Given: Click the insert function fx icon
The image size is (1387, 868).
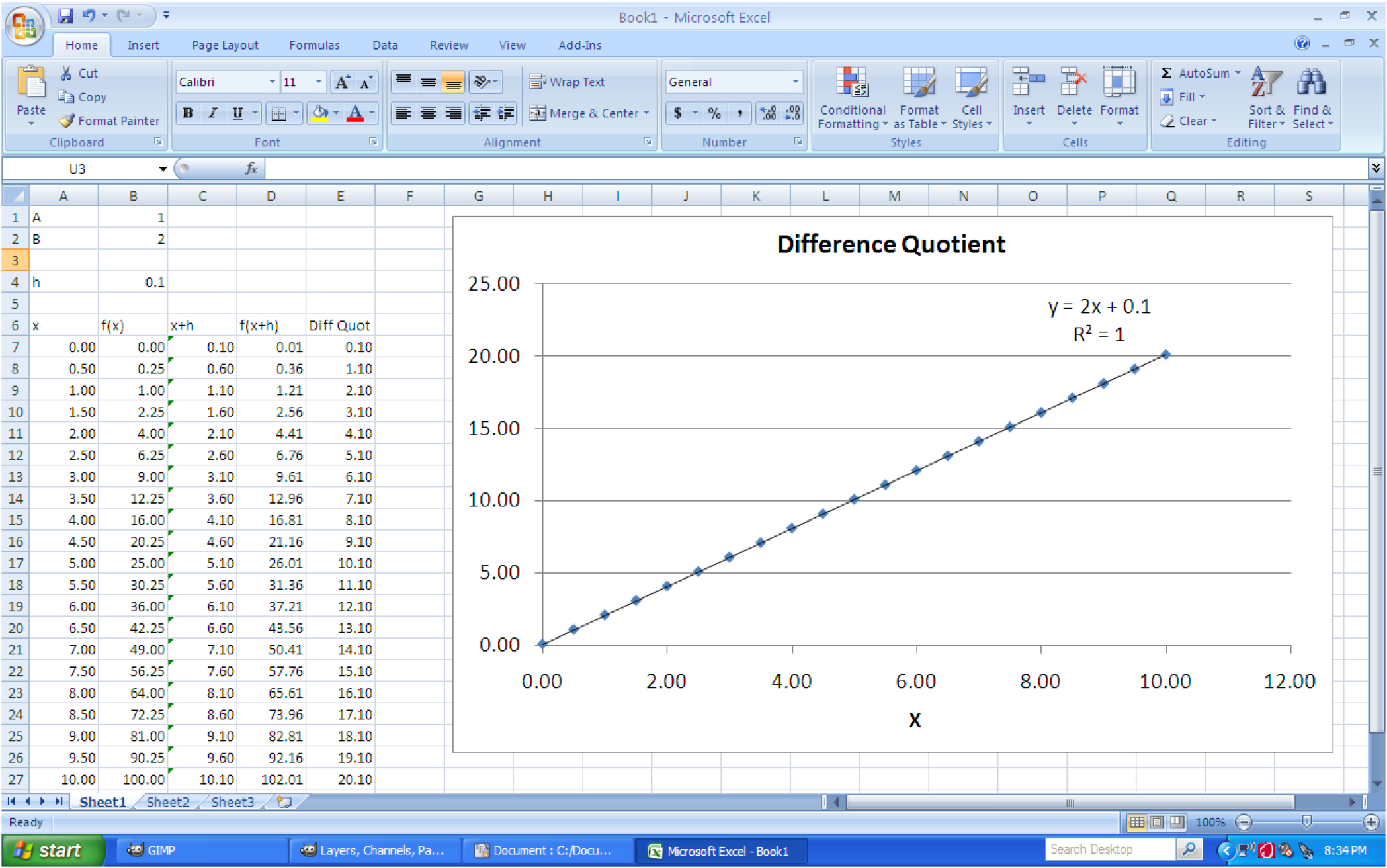Looking at the screenshot, I should click(251, 168).
